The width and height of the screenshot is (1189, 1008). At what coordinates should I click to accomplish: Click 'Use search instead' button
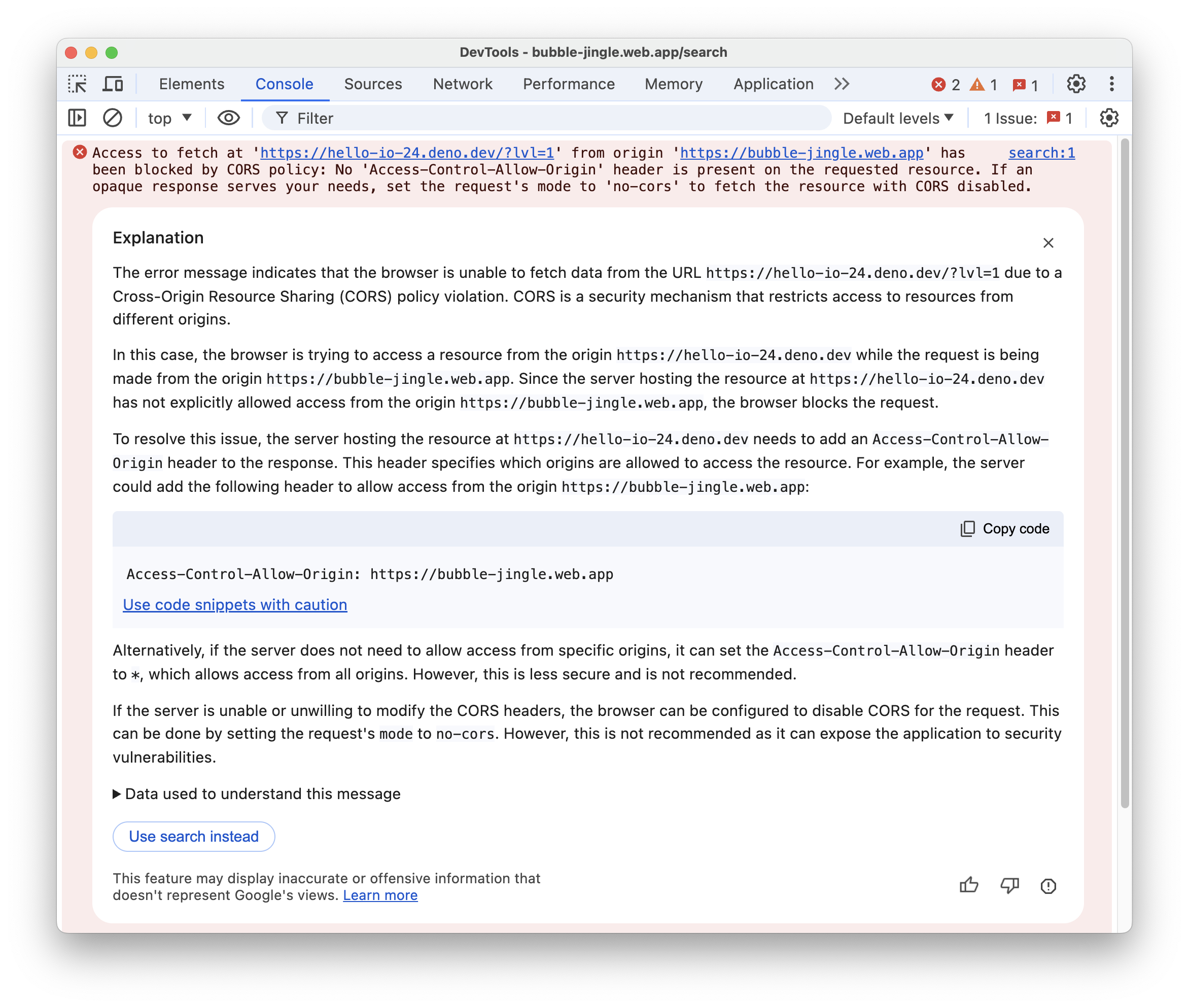193,836
